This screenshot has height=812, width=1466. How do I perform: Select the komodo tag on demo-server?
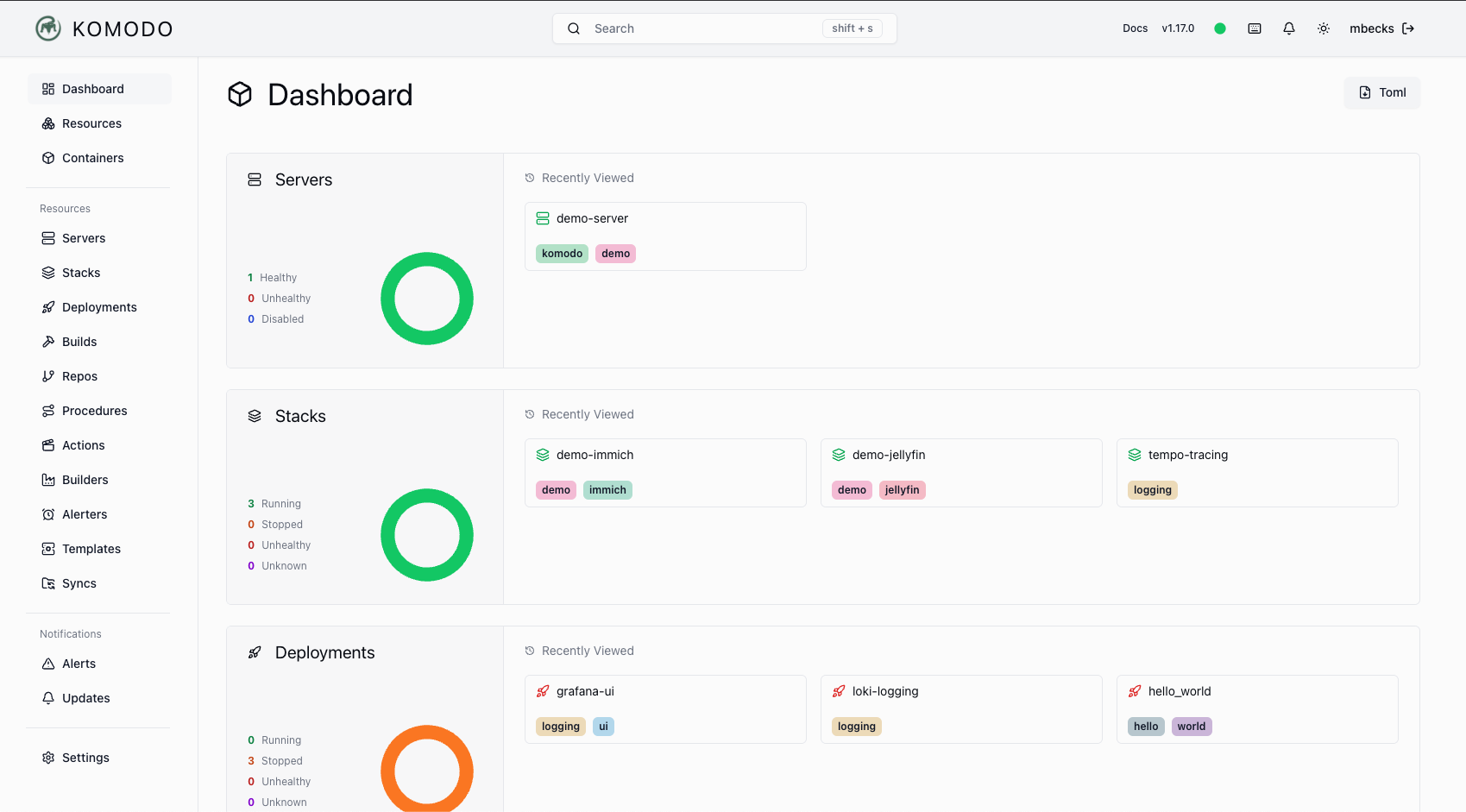click(x=561, y=253)
